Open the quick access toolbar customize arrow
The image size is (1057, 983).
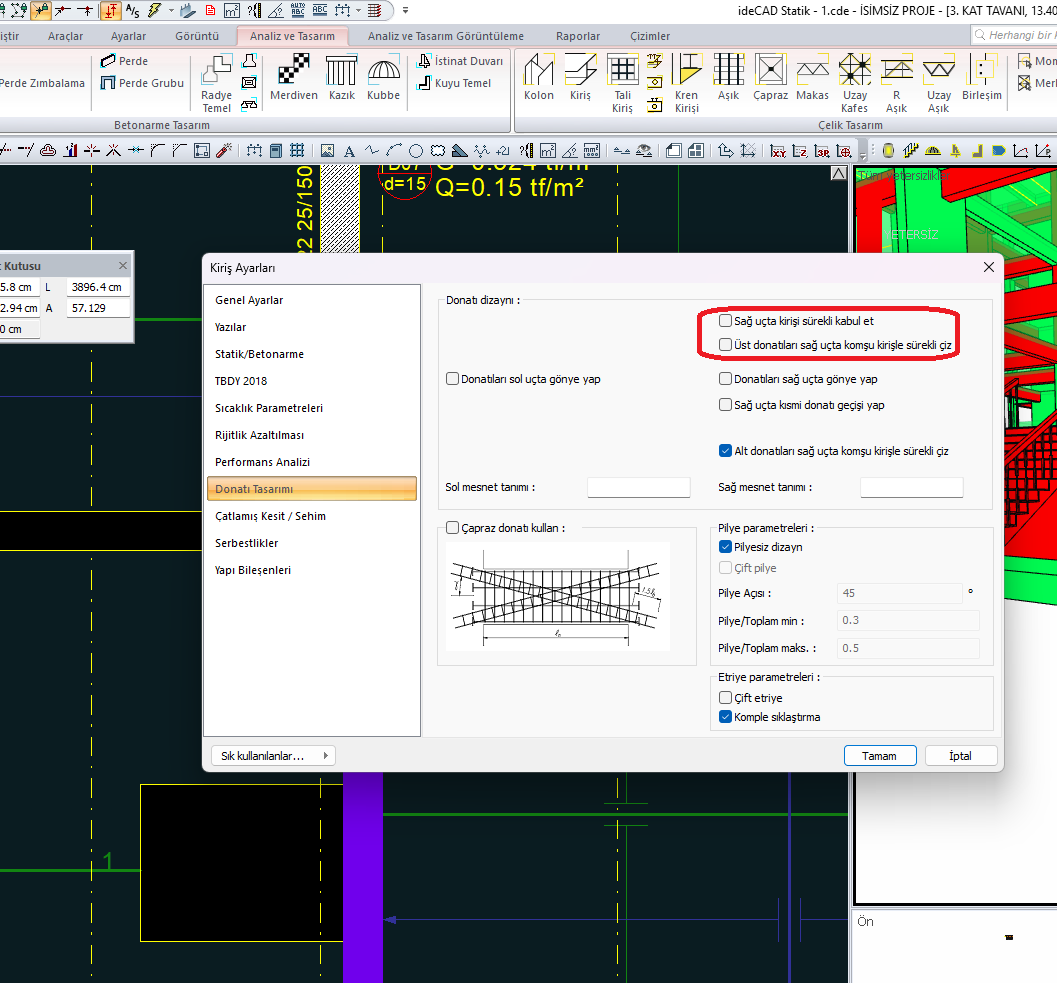tap(405, 10)
